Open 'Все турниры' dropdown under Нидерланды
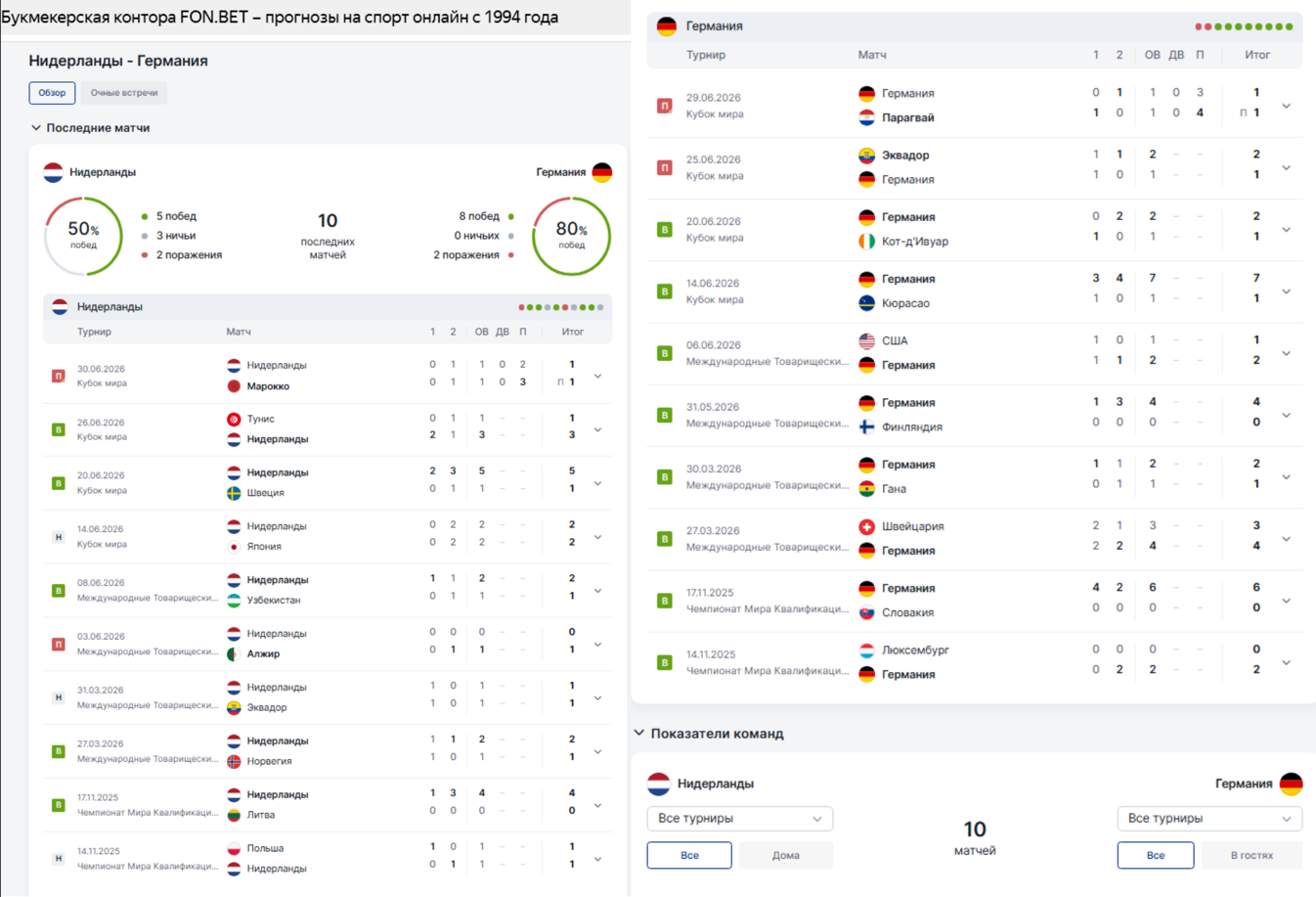The width and height of the screenshot is (1316, 897). [x=740, y=819]
